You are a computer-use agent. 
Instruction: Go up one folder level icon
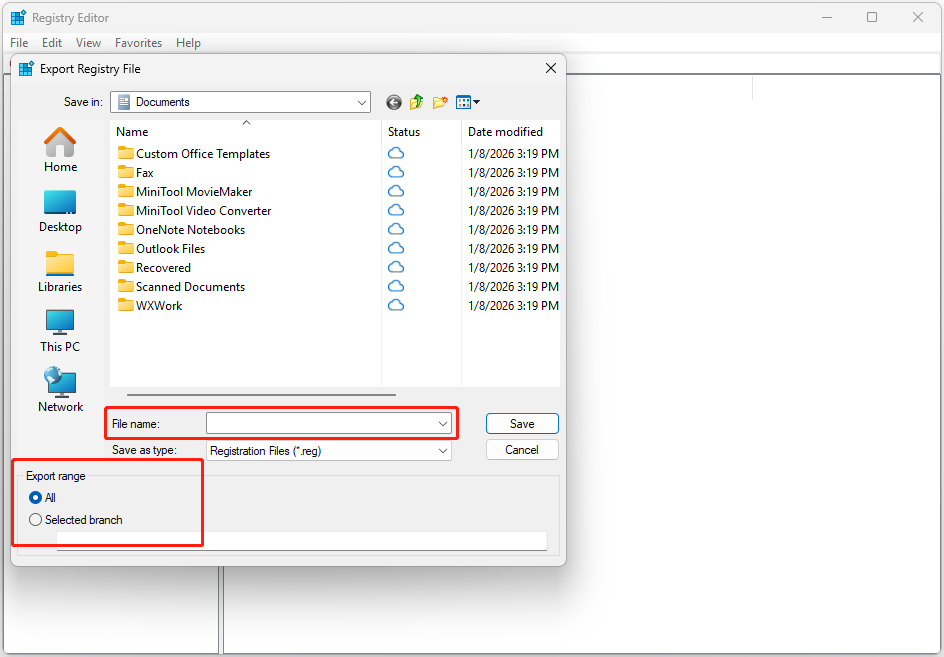pyautogui.click(x=417, y=102)
